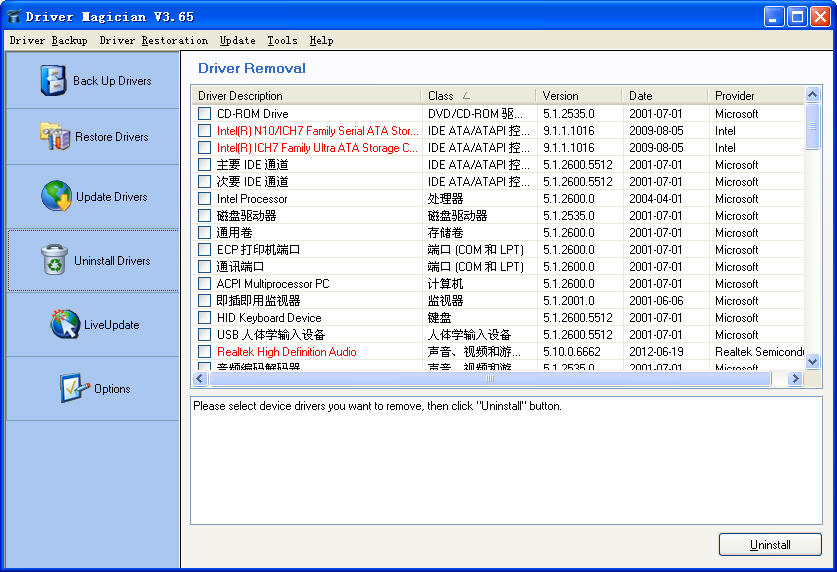Open the Driver Backup menu
This screenshot has height=572, width=837.
[49, 41]
